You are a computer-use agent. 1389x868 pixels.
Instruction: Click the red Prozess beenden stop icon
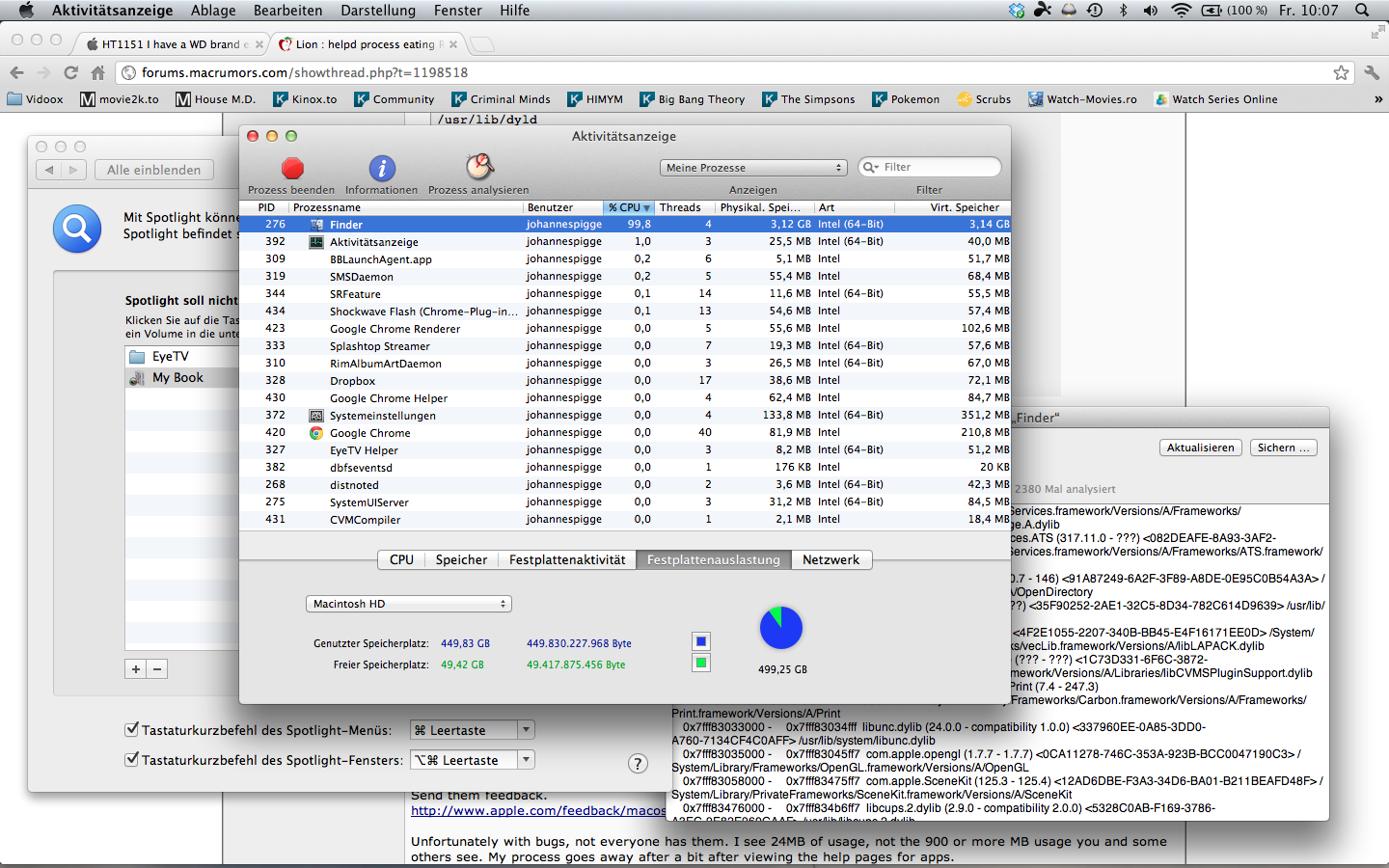click(292, 168)
